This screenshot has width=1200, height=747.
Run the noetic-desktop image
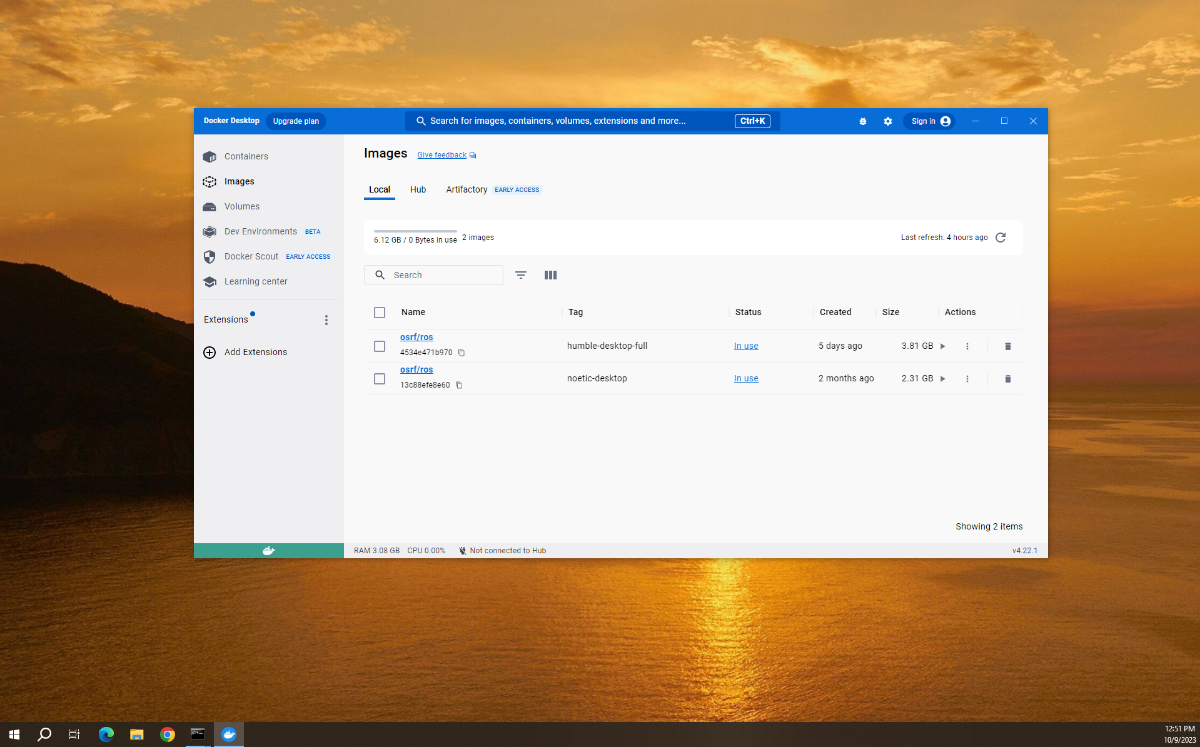pos(943,379)
